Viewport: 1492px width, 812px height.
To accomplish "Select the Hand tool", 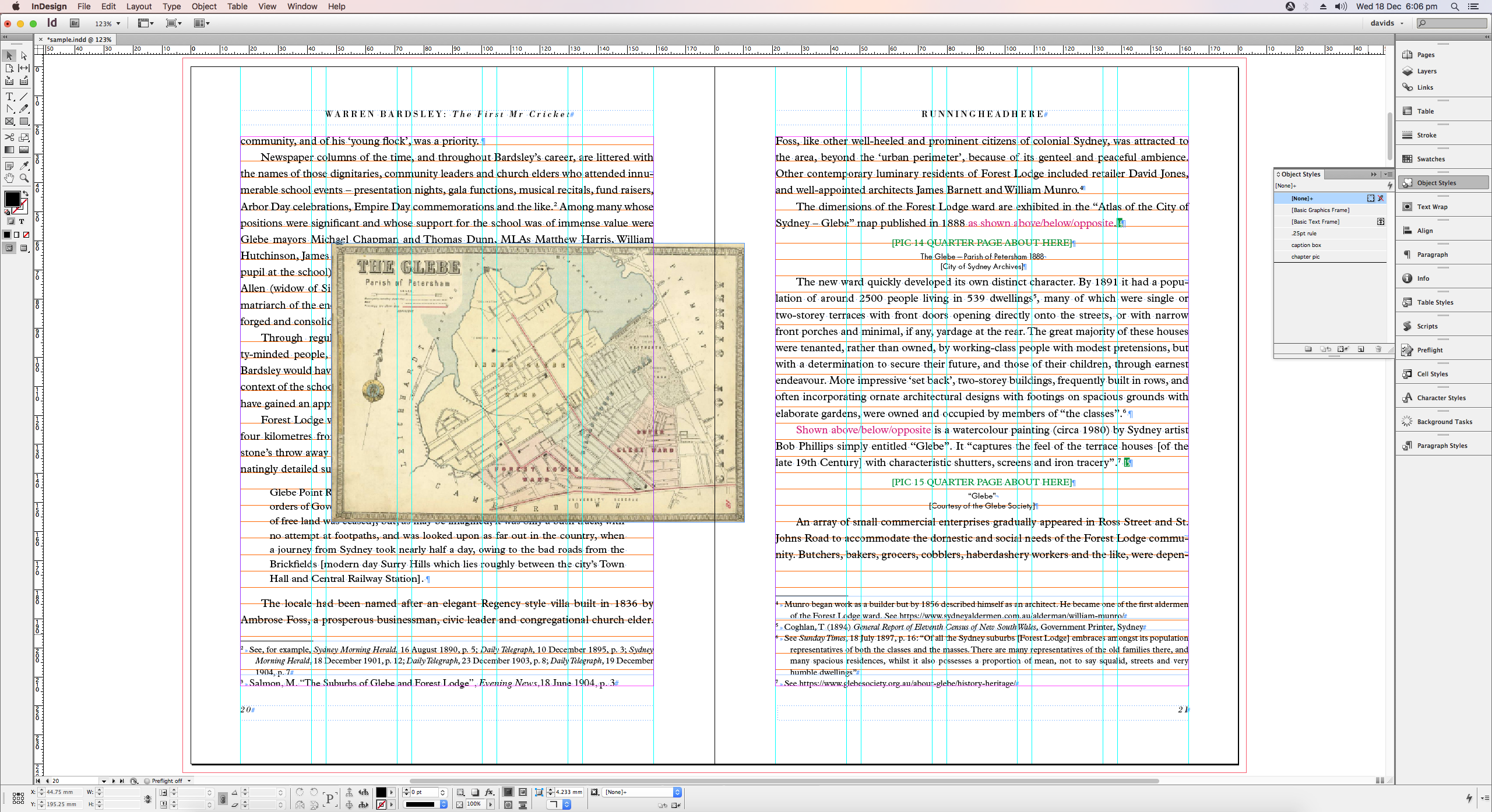I will click(x=9, y=178).
